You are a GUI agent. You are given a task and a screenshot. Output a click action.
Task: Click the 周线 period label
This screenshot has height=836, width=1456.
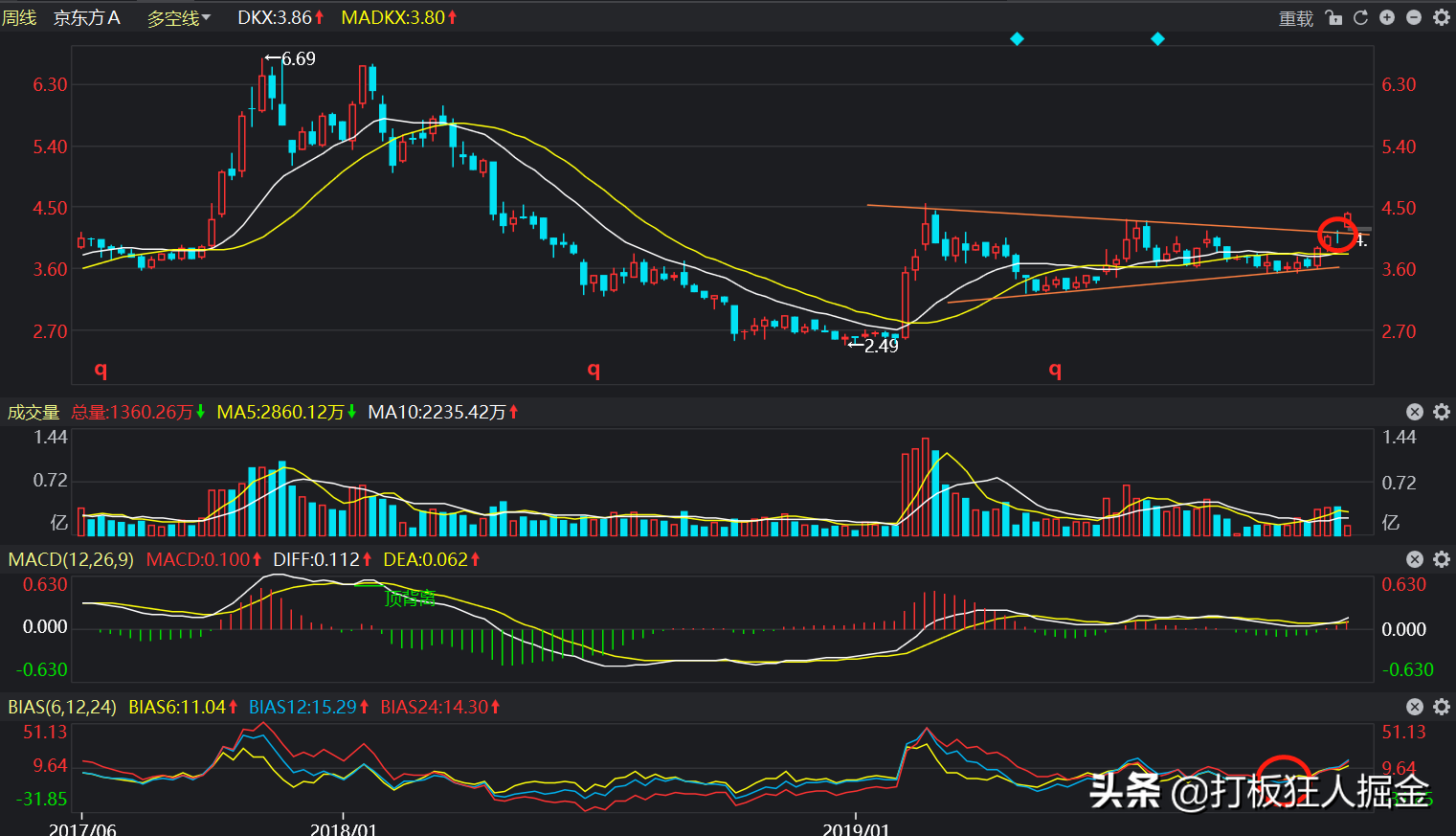coord(19,17)
